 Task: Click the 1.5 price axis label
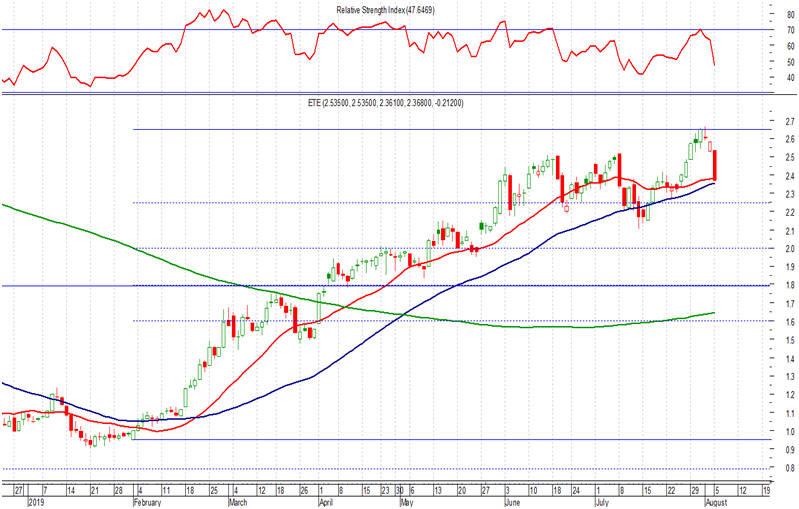[790, 340]
